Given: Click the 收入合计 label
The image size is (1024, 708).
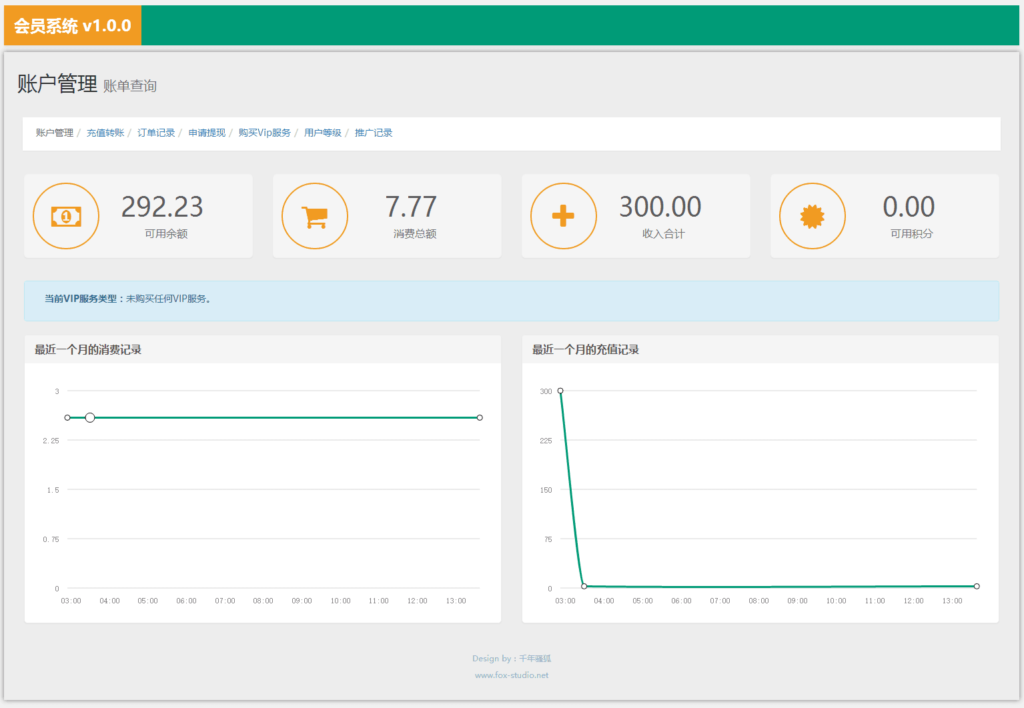Looking at the screenshot, I should [664, 234].
